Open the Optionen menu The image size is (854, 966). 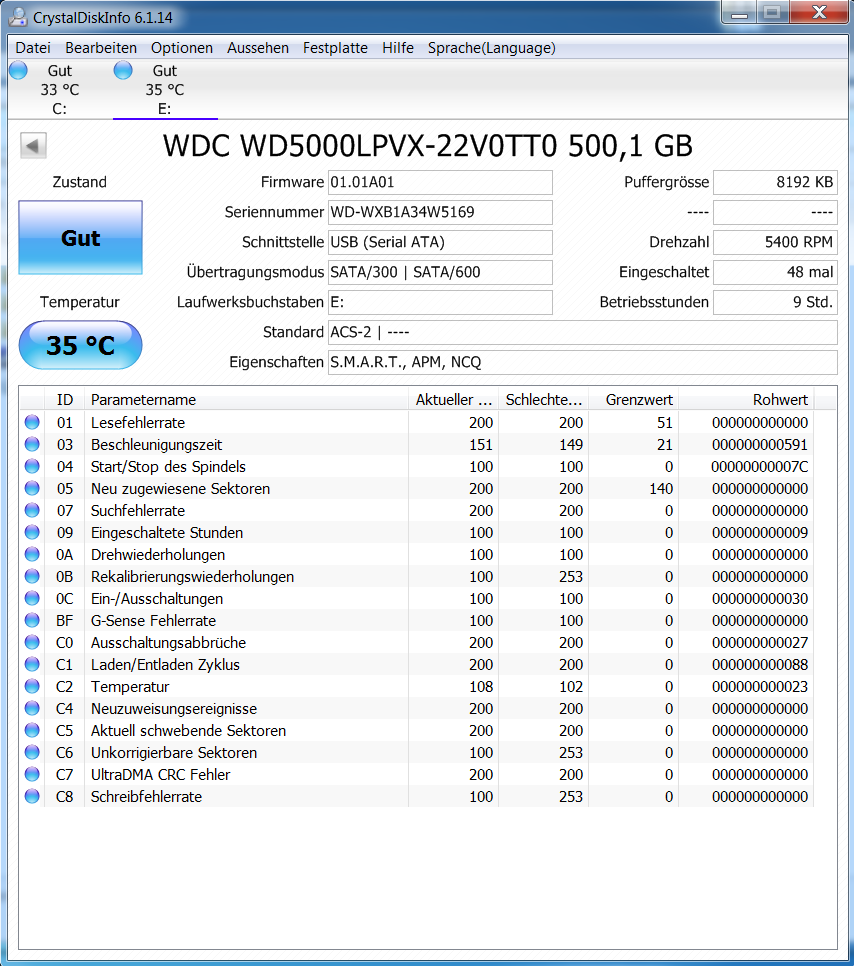(x=182, y=48)
